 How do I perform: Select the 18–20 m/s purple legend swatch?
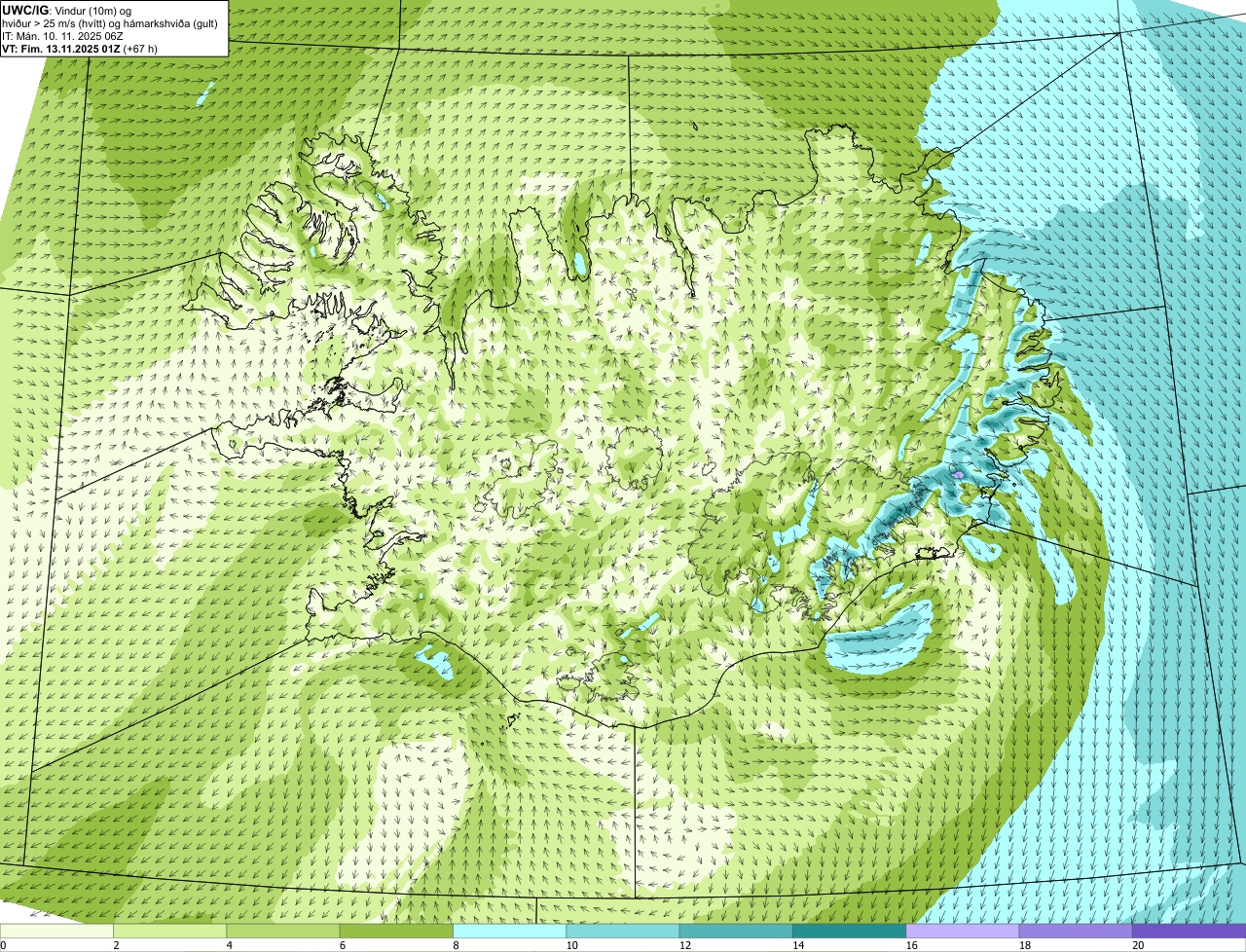[x=1076, y=932]
